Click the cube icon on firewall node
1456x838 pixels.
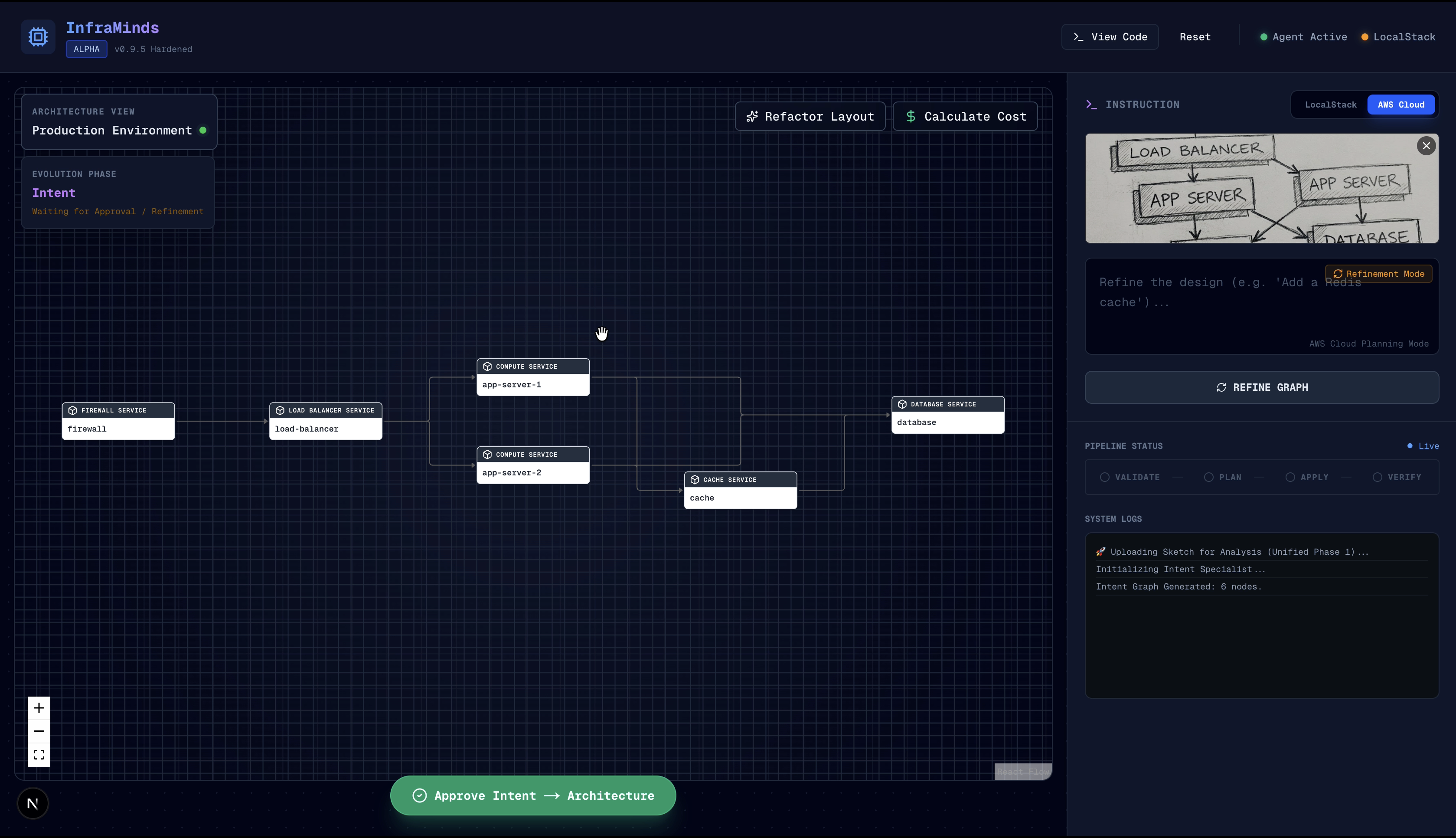72,410
